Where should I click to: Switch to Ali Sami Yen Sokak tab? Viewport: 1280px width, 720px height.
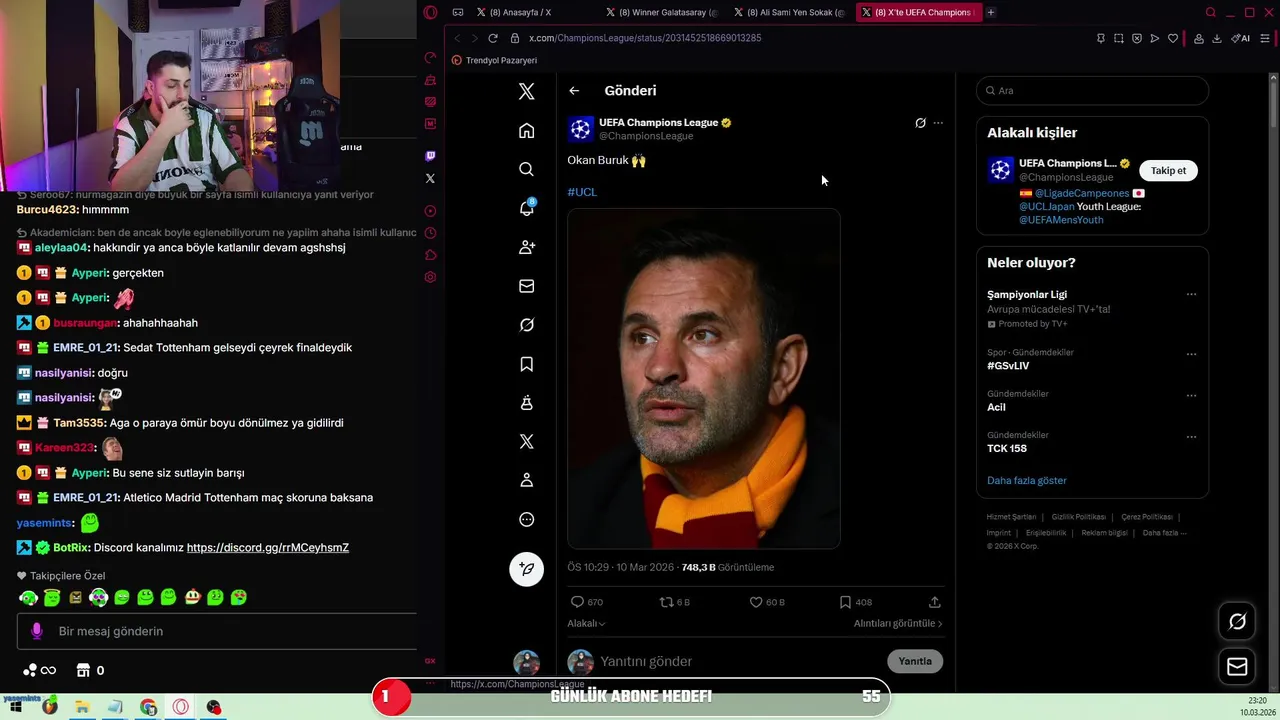coord(789,12)
